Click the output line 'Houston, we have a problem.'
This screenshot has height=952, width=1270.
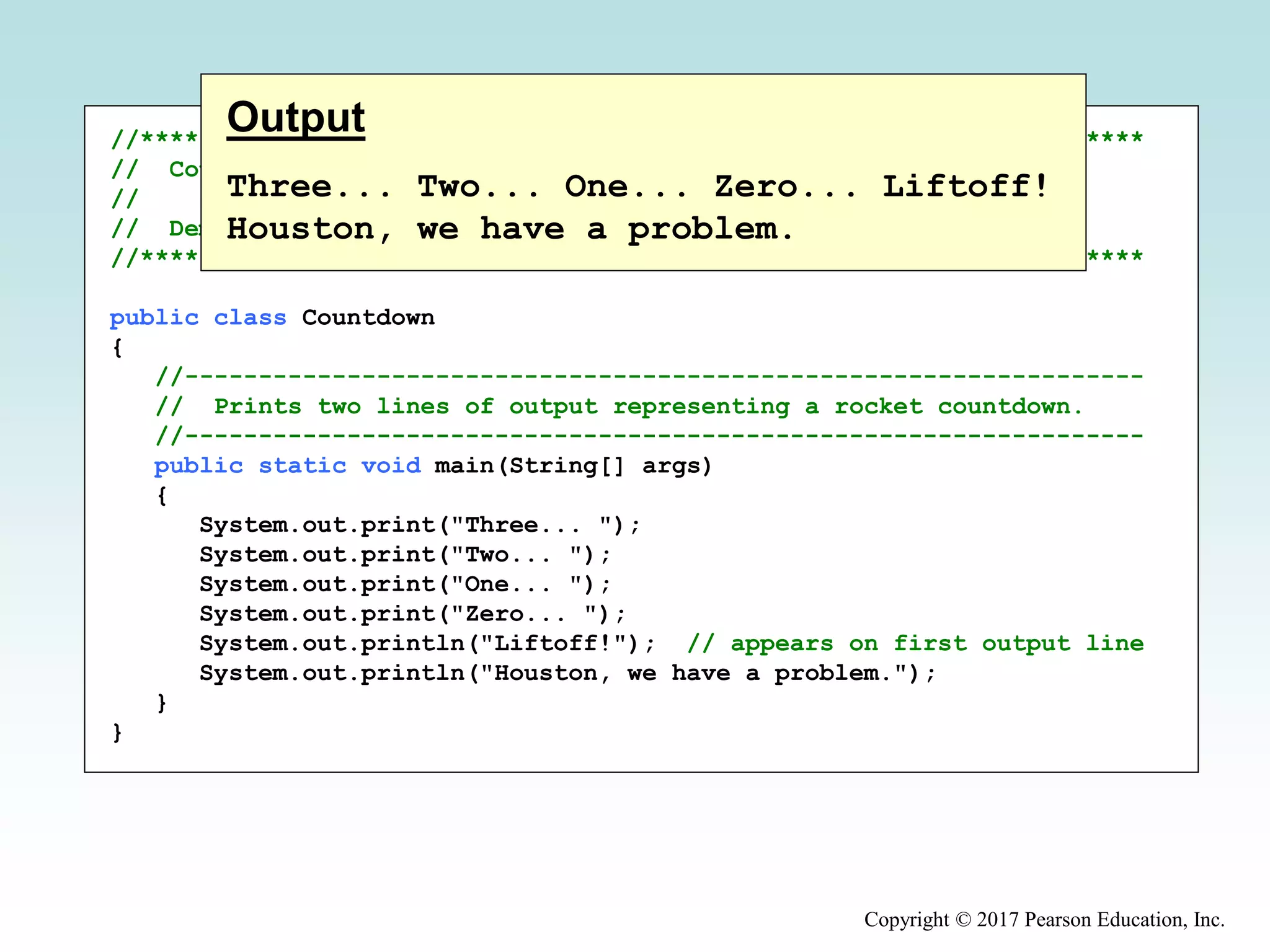pyautogui.click(x=510, y=229)
